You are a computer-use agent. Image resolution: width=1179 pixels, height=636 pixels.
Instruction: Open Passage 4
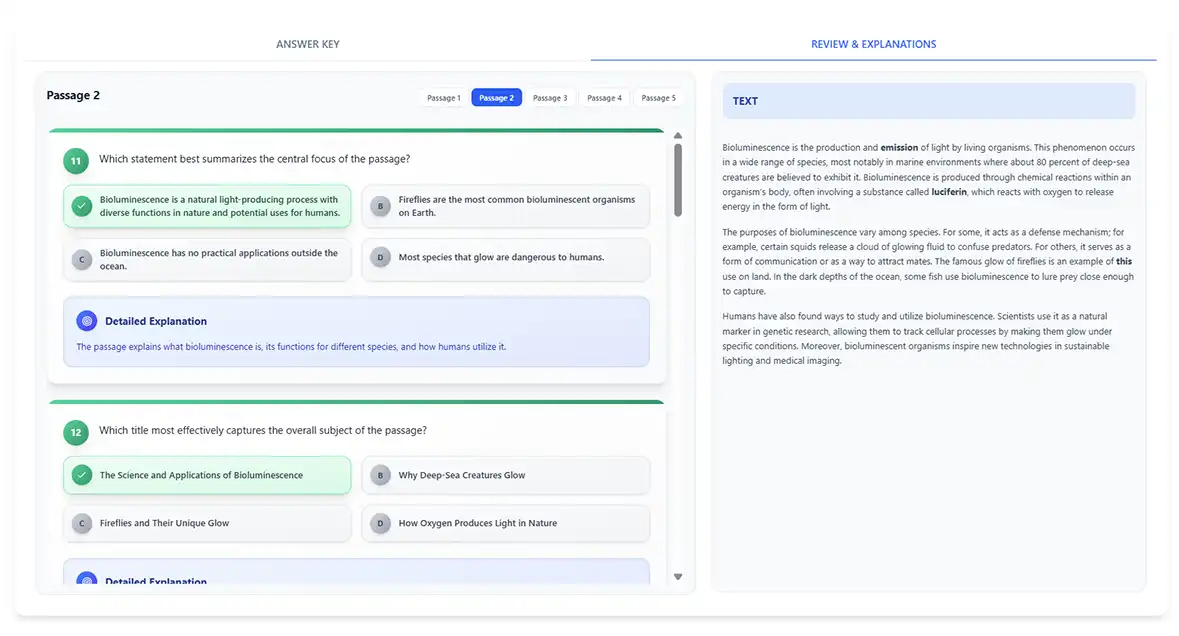tap(604, 97)
